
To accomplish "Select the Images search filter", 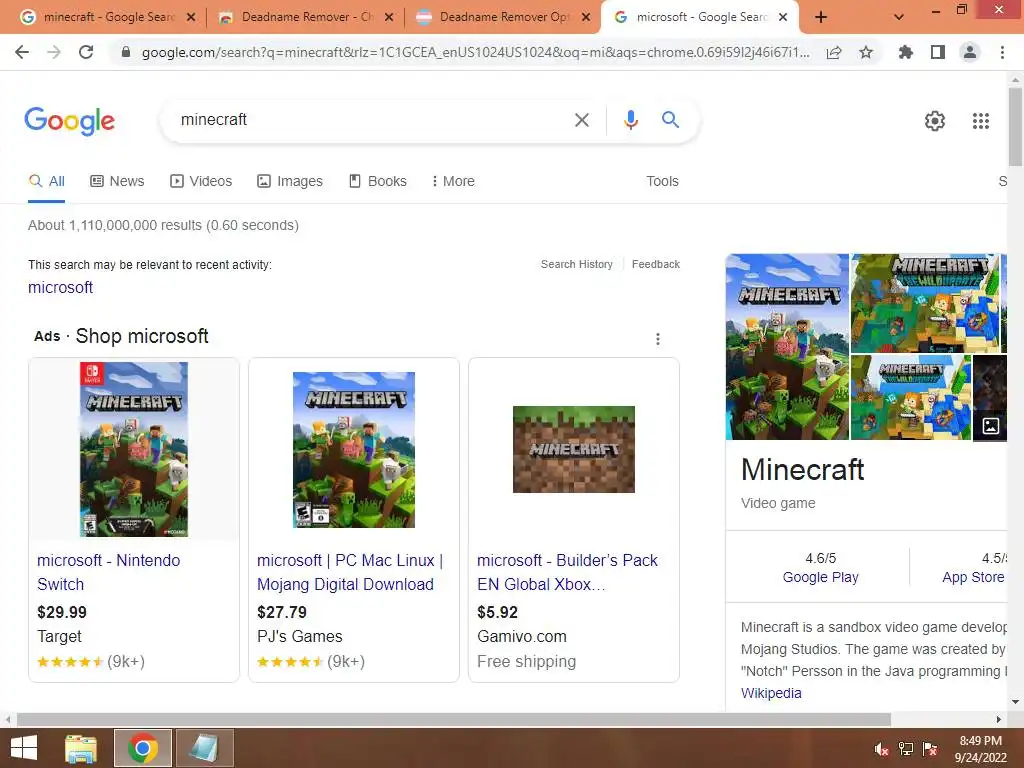I will click(x=290, y=182).
